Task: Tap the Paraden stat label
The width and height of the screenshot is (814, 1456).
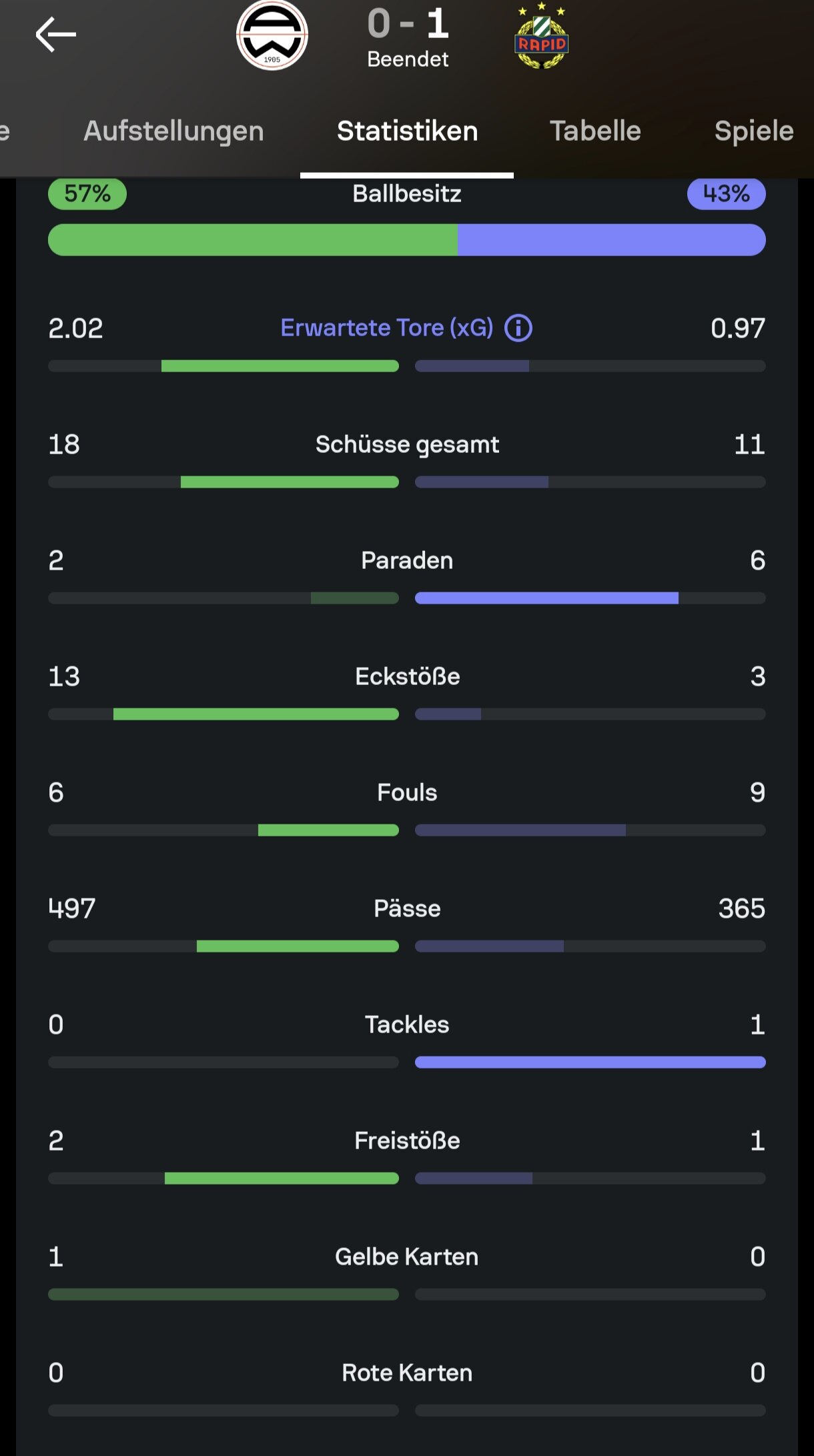Action: tap(407, 560)
